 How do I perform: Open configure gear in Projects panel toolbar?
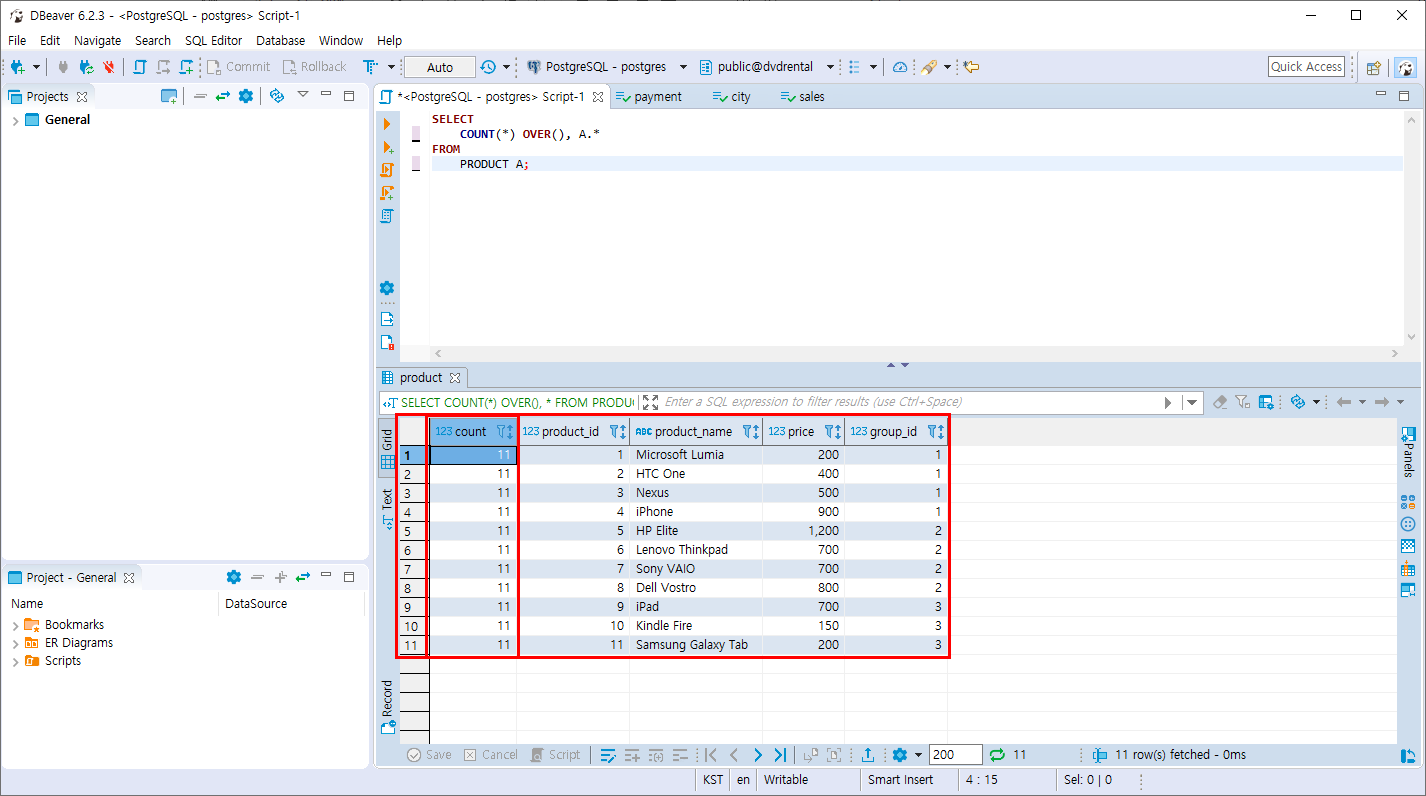tap(246, 96)
